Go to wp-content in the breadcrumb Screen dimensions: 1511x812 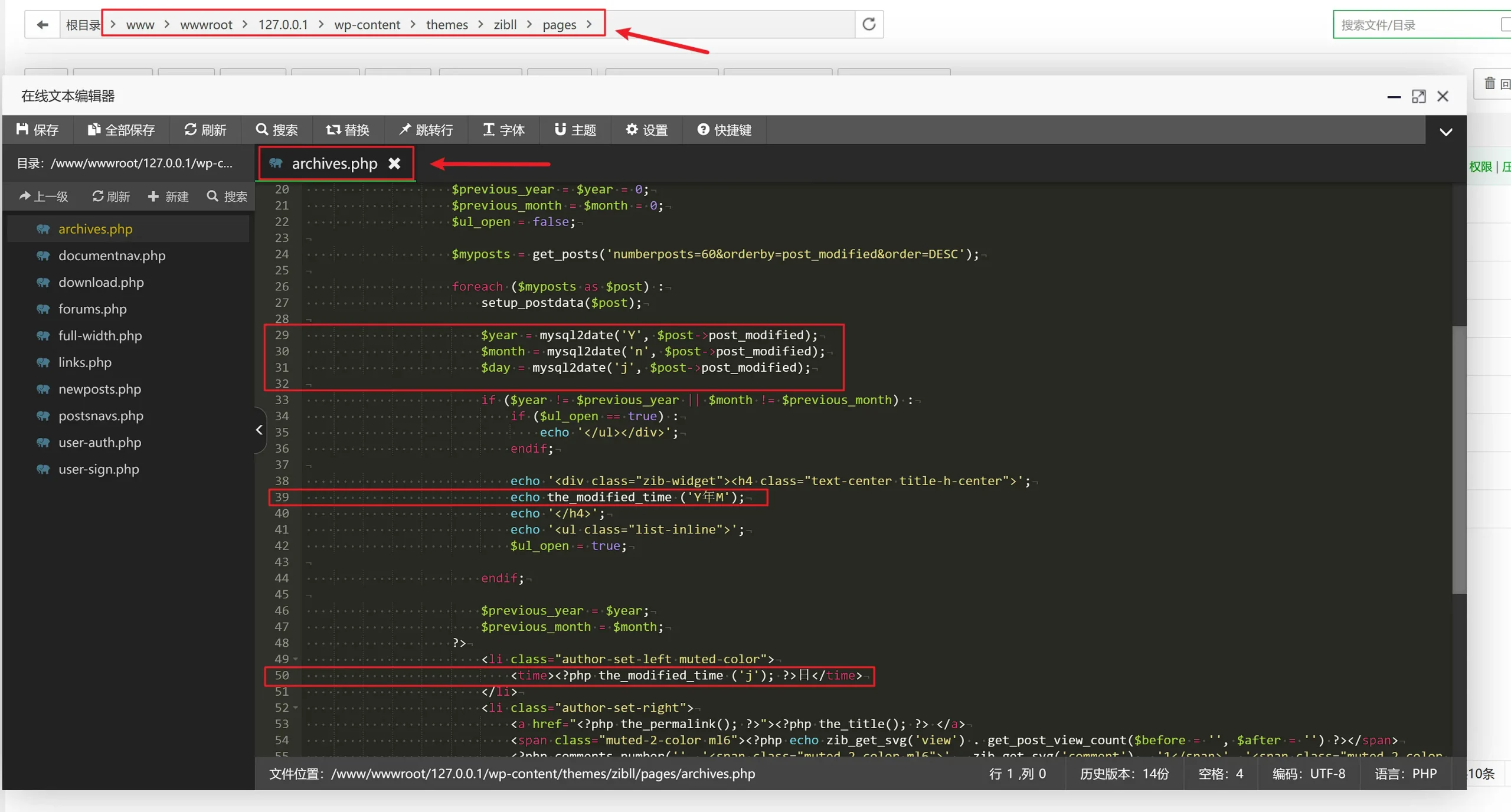pos(367,25)
